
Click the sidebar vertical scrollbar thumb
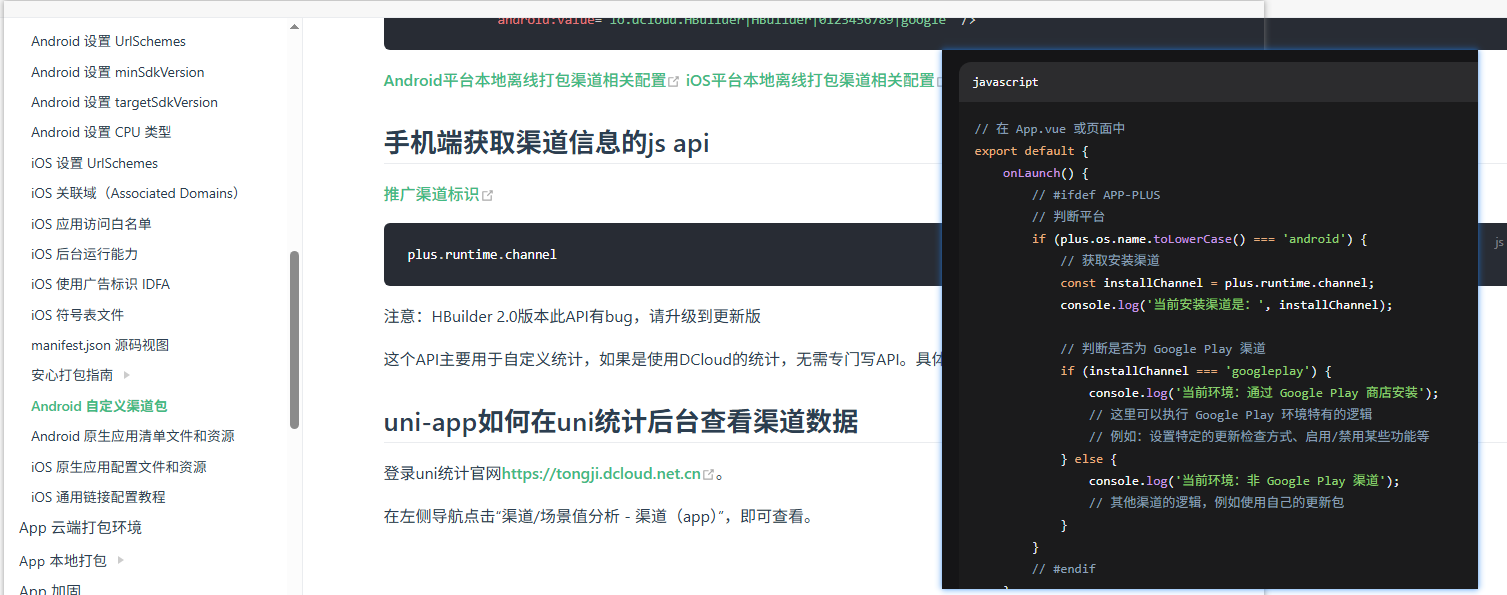[x=294, y=340]
